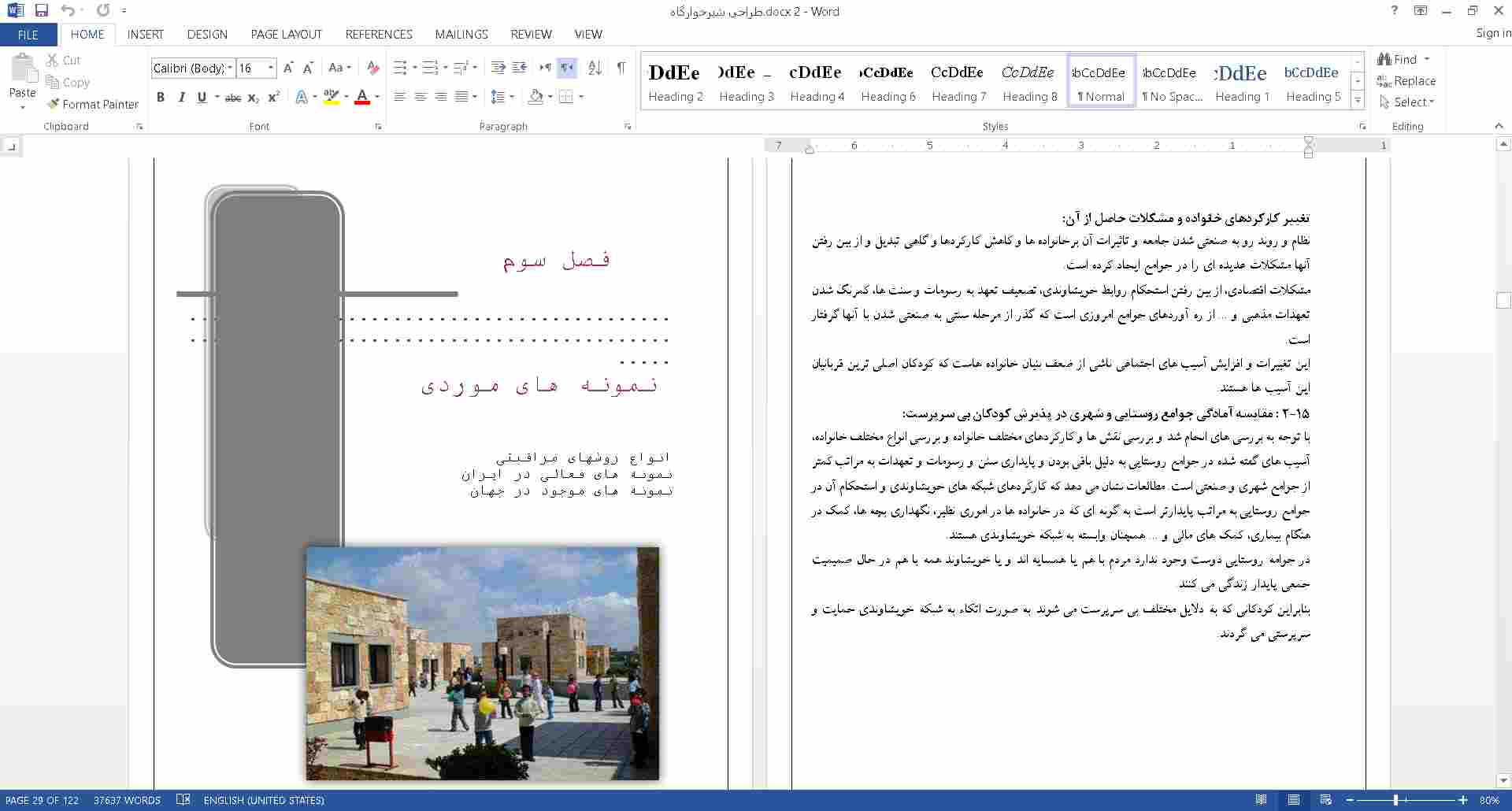
Task: Set left-to-right text direction
Action: coord(545,68)
